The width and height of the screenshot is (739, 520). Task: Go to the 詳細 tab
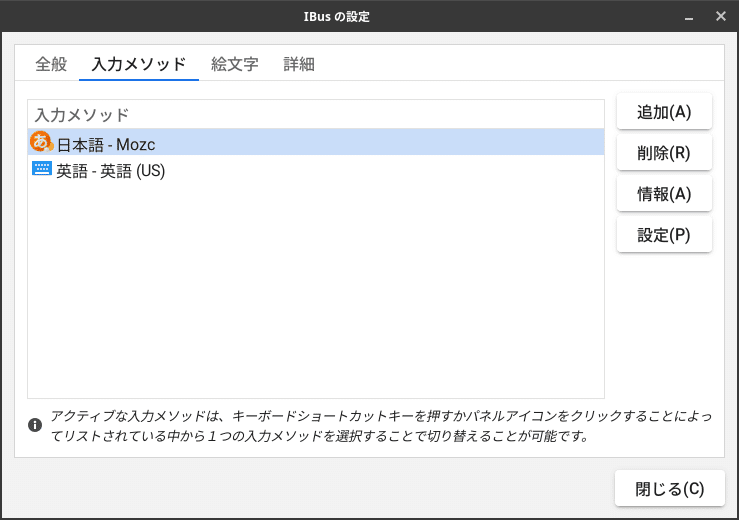pyautogui.click(x=299, y=64)
